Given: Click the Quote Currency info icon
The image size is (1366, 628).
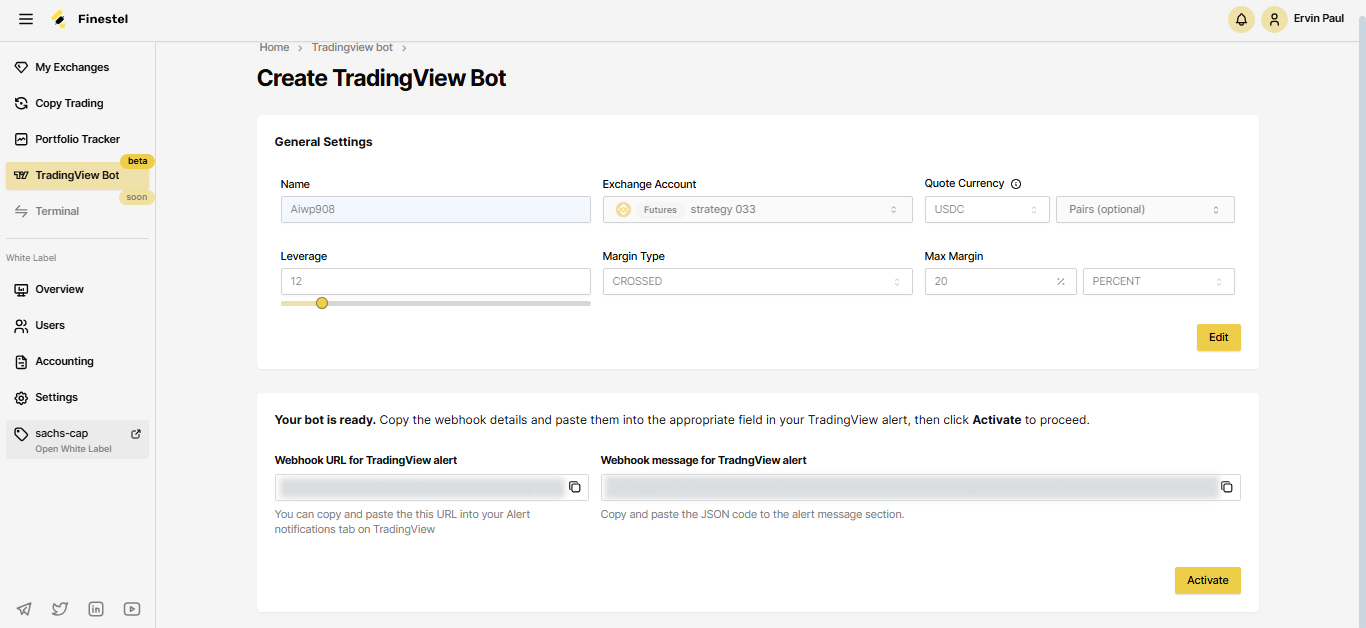Looking at the screenshot, I should (1016, 184).
